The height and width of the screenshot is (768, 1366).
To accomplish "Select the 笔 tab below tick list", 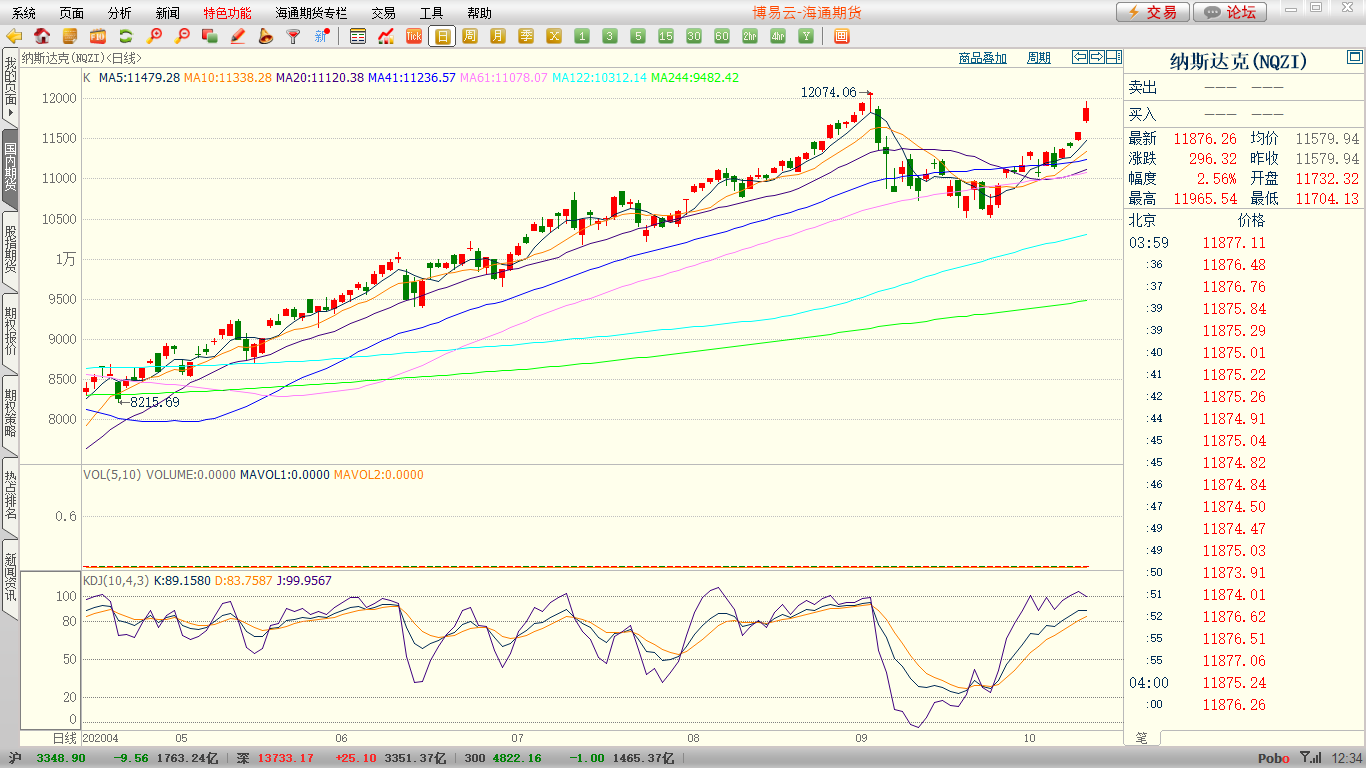I will tap(1142, 737).
